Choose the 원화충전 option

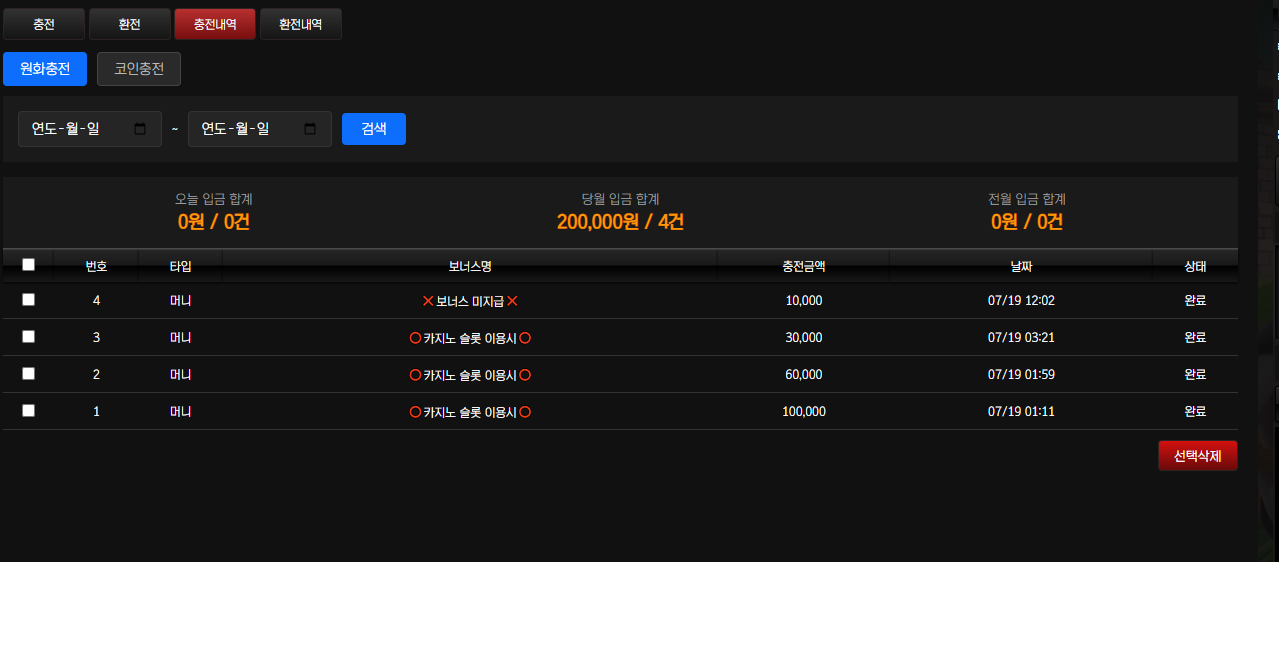[45, 69]
